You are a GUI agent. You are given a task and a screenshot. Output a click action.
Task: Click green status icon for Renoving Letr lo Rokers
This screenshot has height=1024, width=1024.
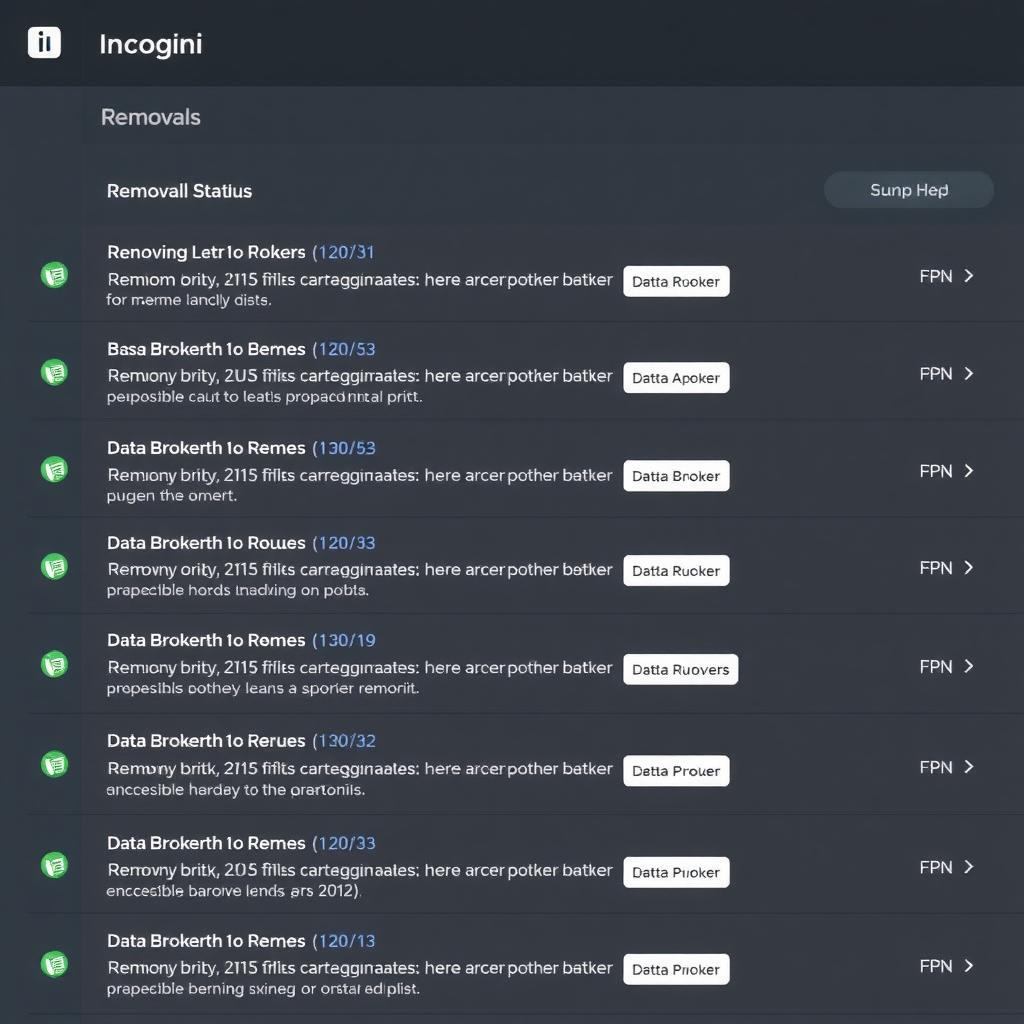(54, 275)
